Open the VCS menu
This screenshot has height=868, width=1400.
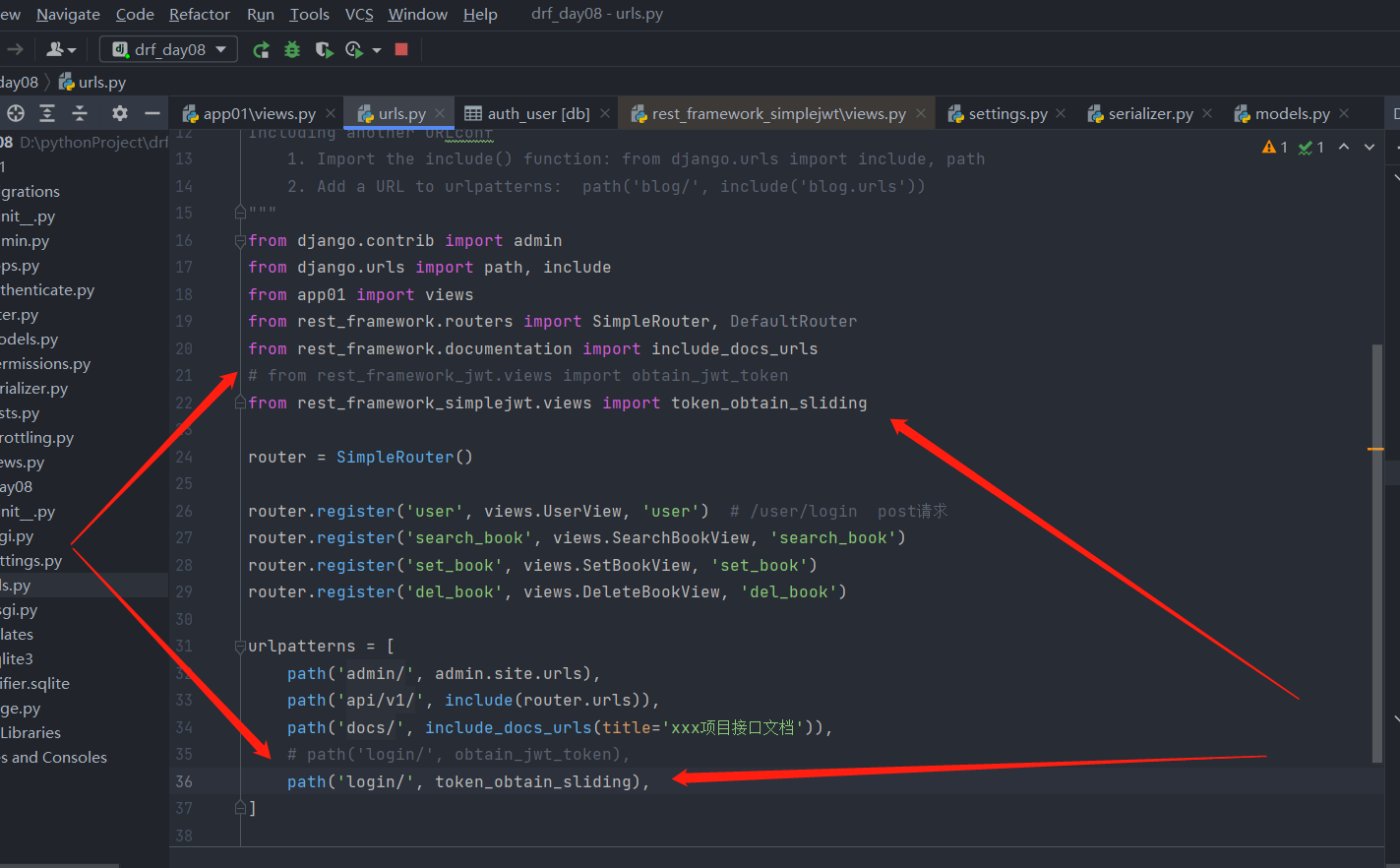pos(359,14)
